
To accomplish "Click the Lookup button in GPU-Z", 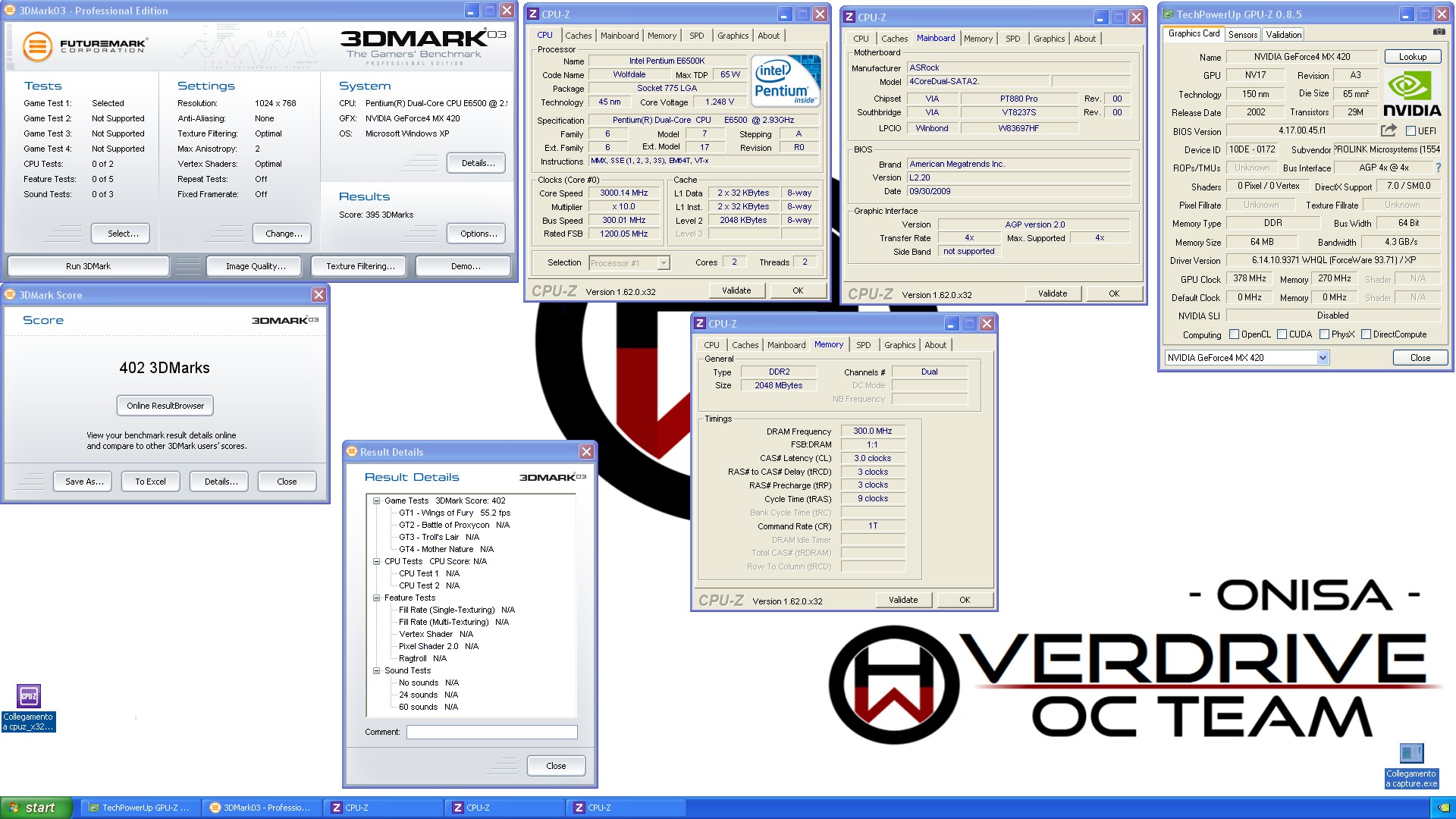I will [x=1412, y=57].
